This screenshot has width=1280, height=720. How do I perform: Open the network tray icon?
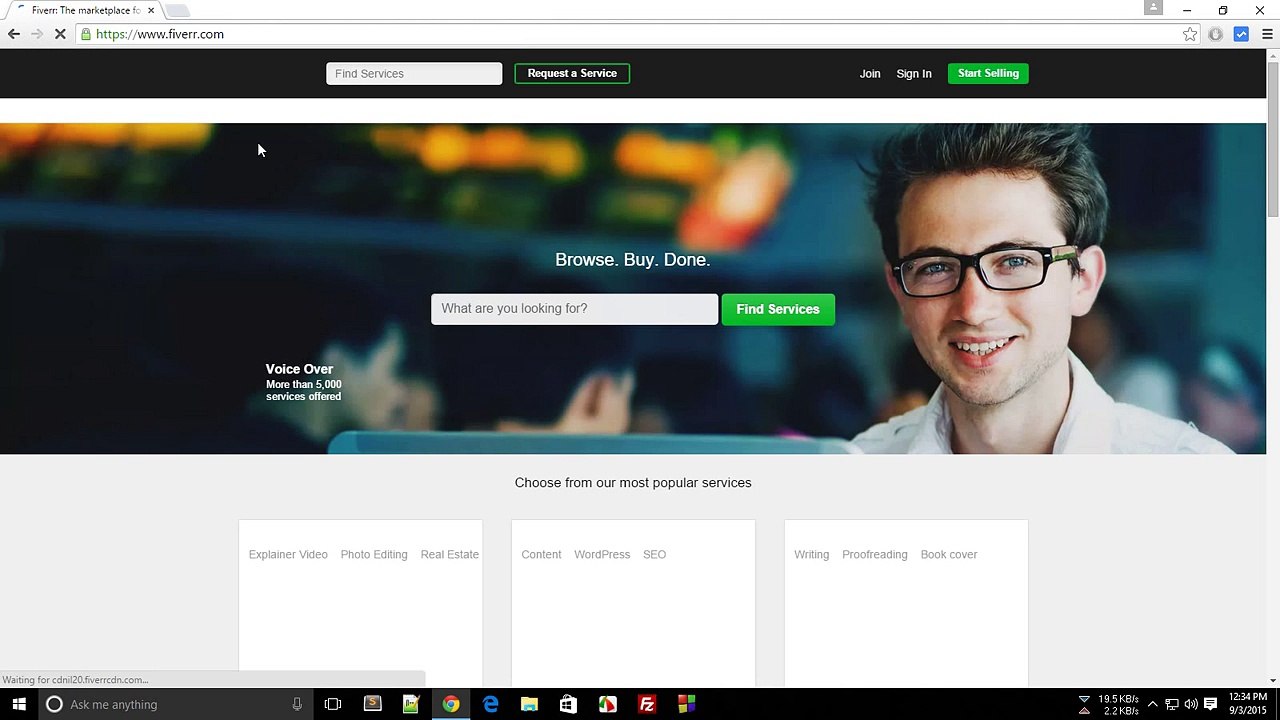coord(1172,704)
